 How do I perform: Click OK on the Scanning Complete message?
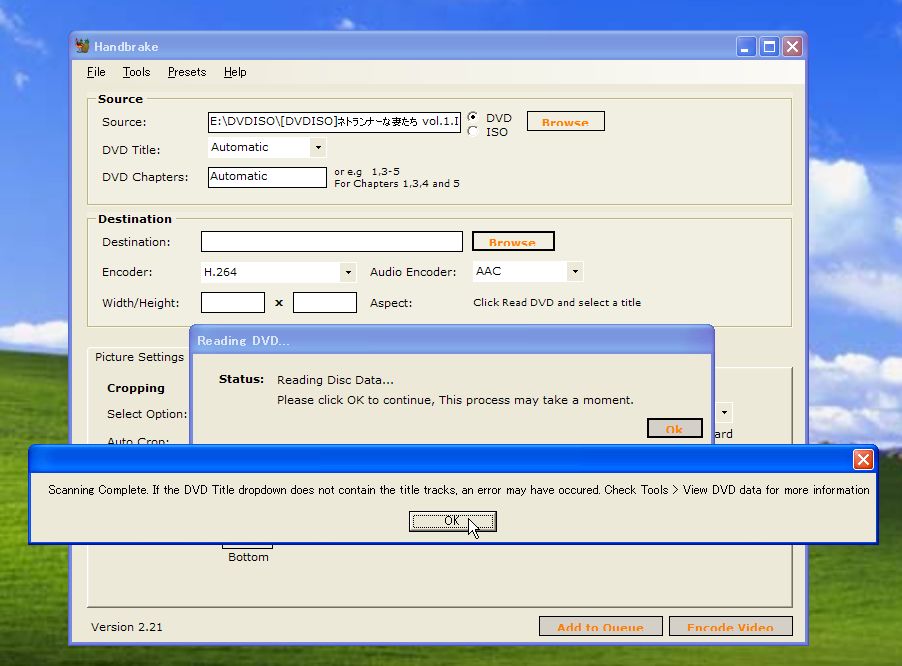[452, 521]
